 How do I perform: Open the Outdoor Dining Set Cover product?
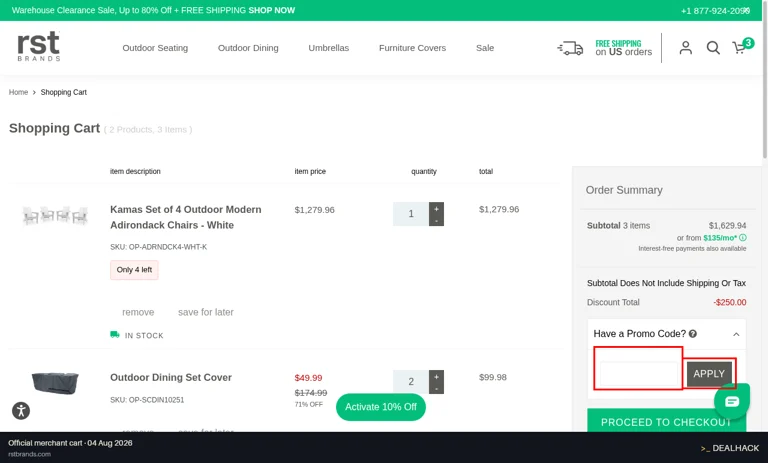(171, 377)
